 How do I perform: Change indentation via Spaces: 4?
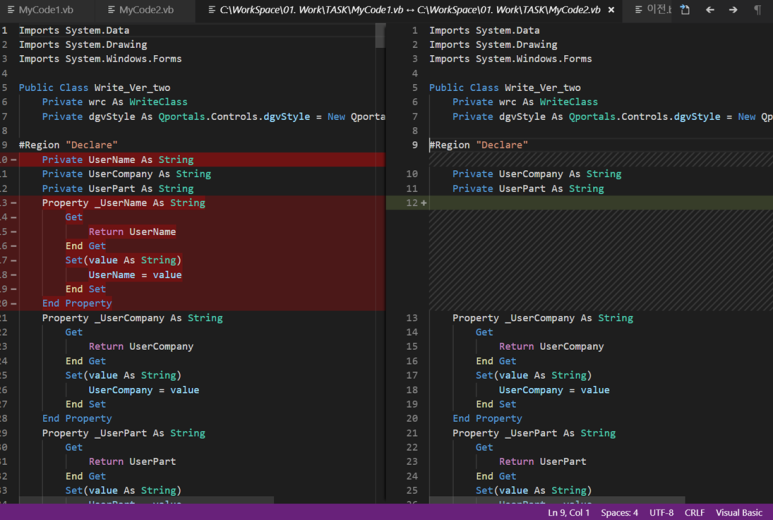(x=619, y=513)
